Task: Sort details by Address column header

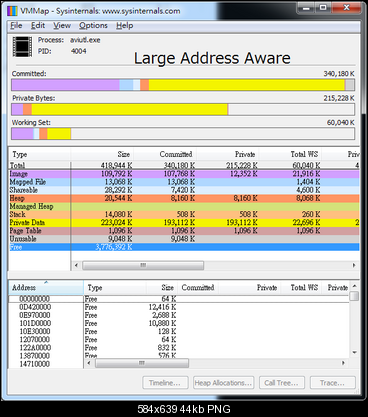Action: 46,287
